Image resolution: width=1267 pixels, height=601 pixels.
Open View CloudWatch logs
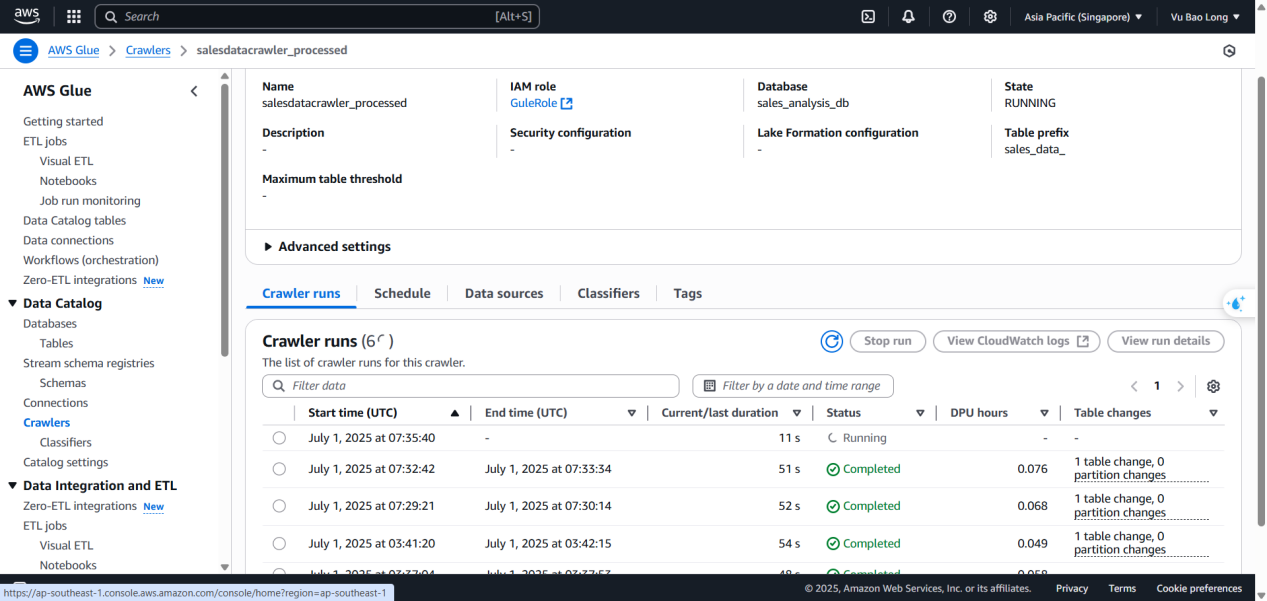1017,341
